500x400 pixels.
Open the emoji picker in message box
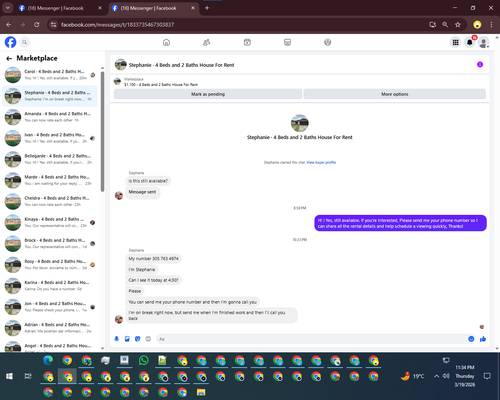coord(471,339)
